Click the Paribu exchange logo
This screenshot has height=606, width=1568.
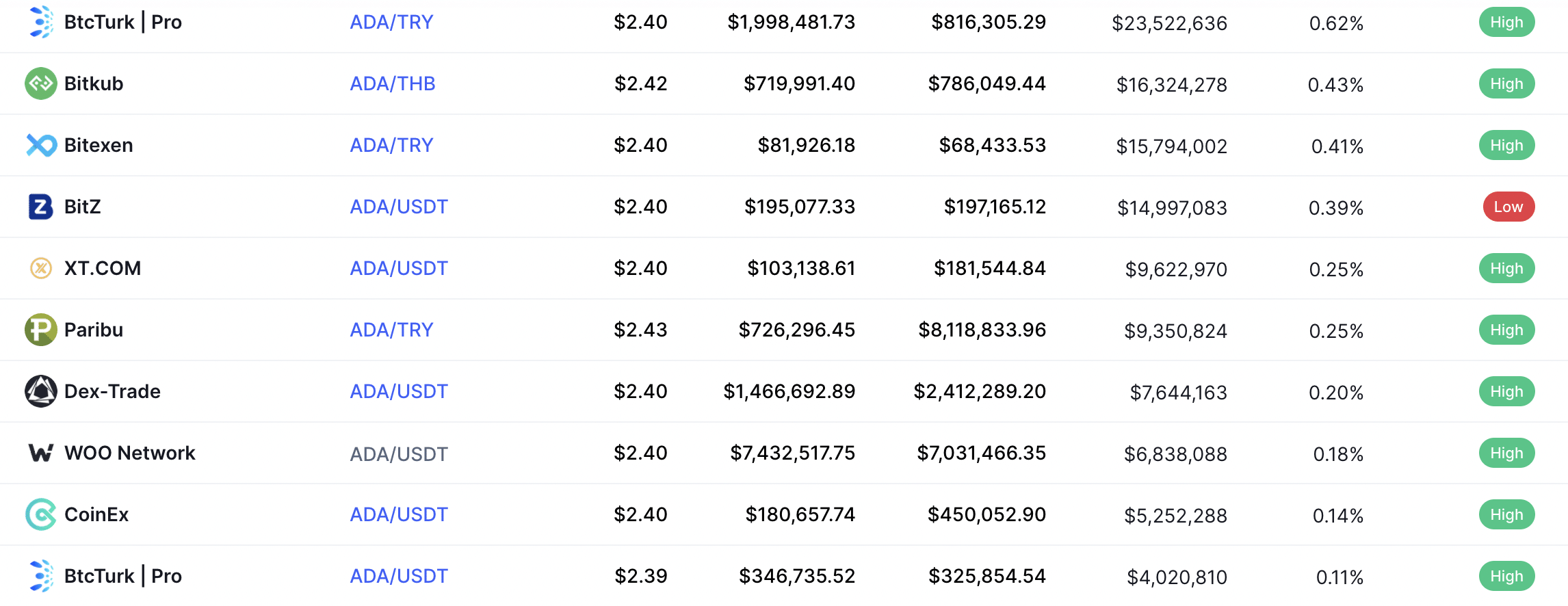click(41, 330)
